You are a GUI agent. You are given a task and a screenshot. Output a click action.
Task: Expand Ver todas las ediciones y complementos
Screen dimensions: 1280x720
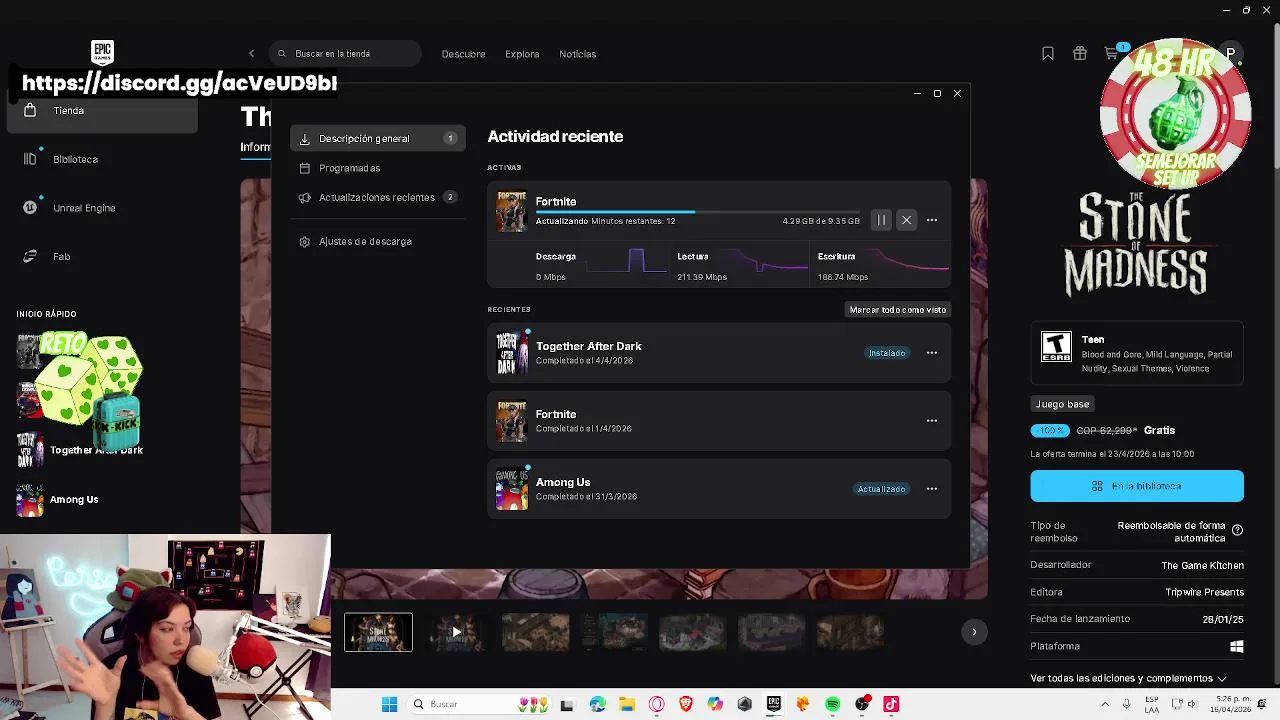coord(1129,679)
